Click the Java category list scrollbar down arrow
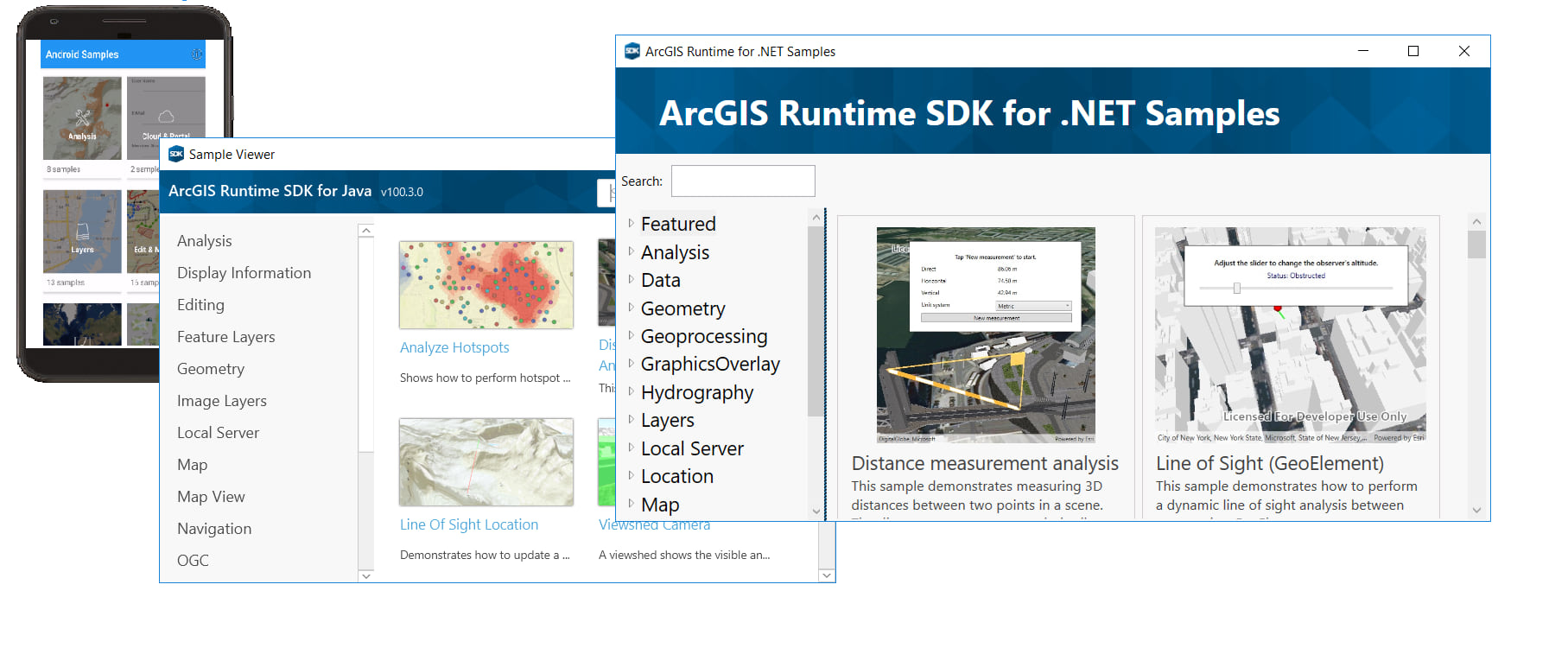1568x648 pixels. tap(366, 575)
